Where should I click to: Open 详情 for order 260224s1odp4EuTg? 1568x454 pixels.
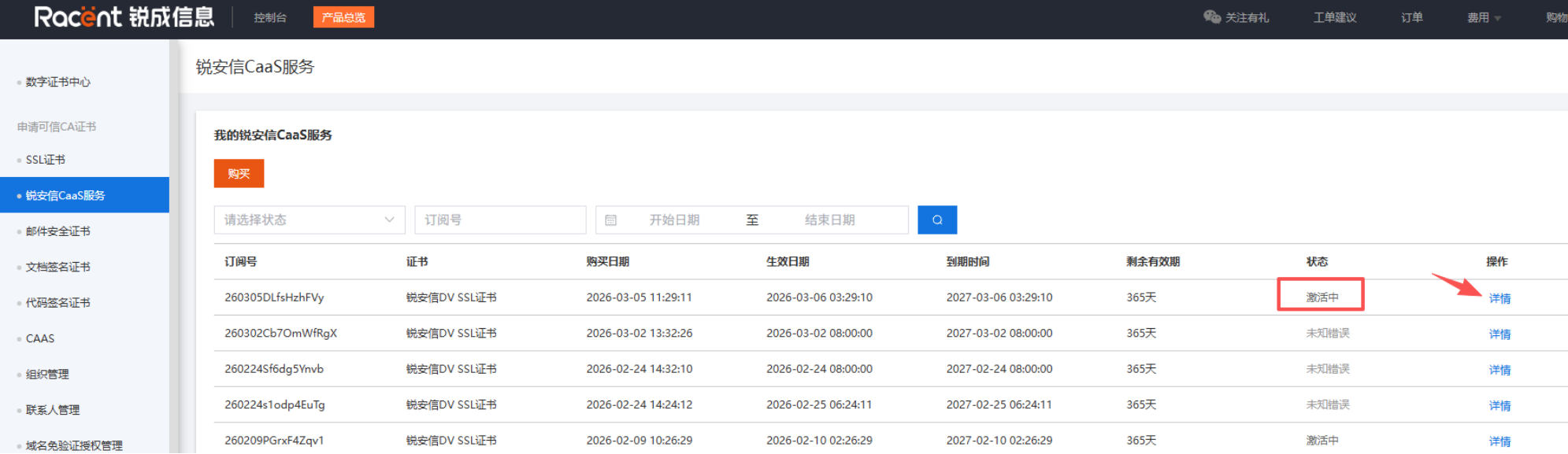1499,405
